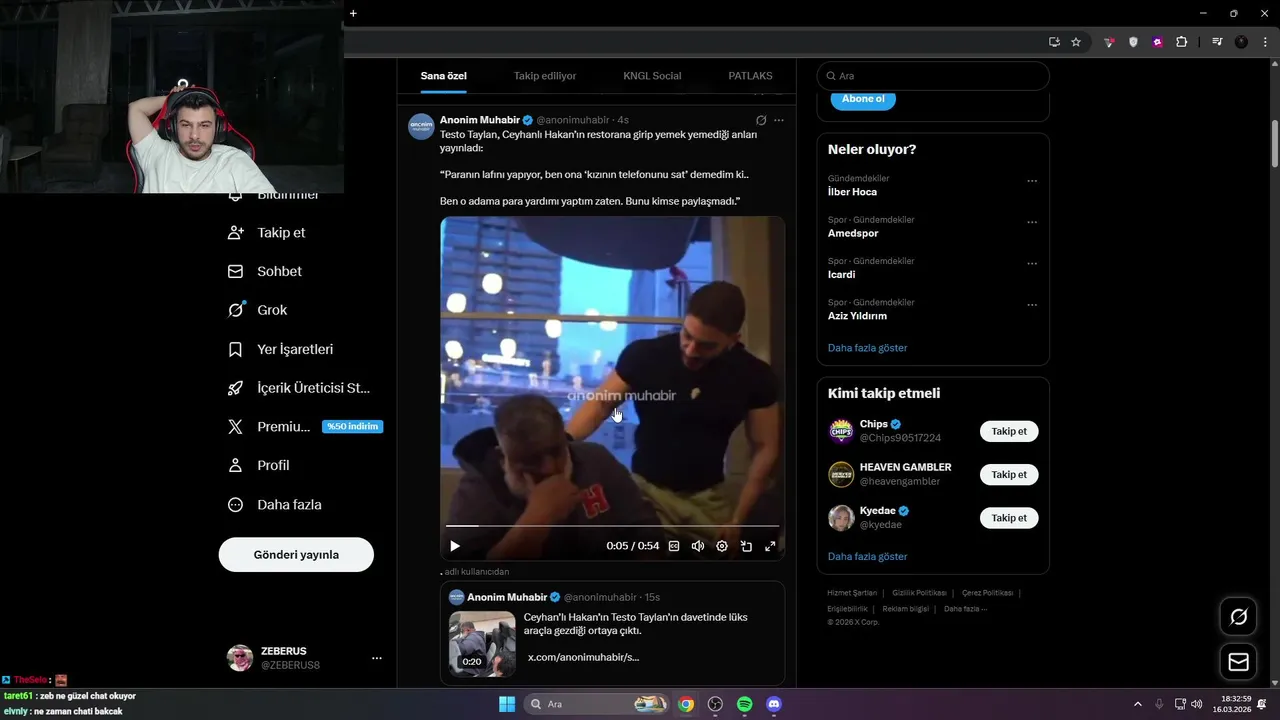Open Sohbet messages in sidebar

pos(265,271)
